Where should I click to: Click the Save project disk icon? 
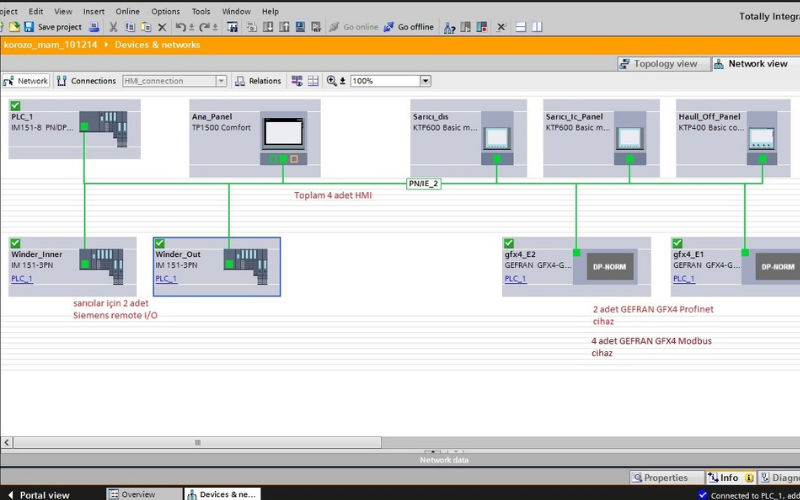point(29,27)
